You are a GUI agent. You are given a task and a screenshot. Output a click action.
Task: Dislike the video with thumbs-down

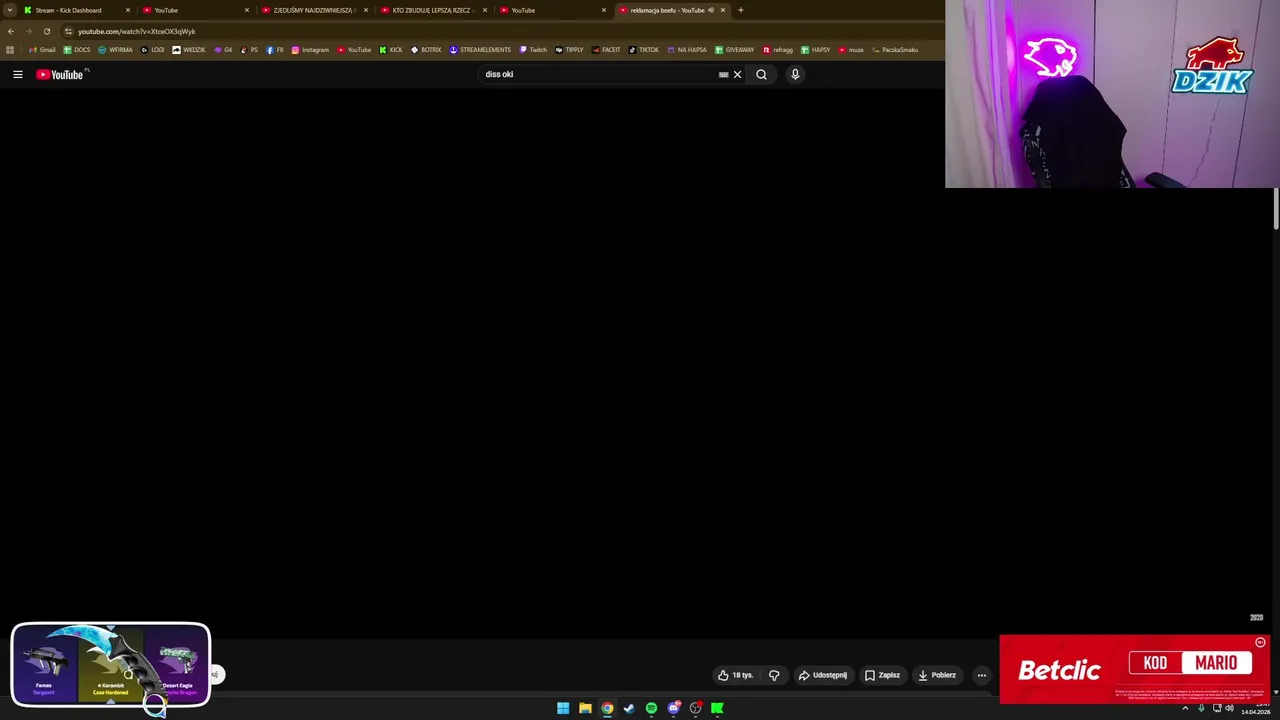(x=774, y=675)
